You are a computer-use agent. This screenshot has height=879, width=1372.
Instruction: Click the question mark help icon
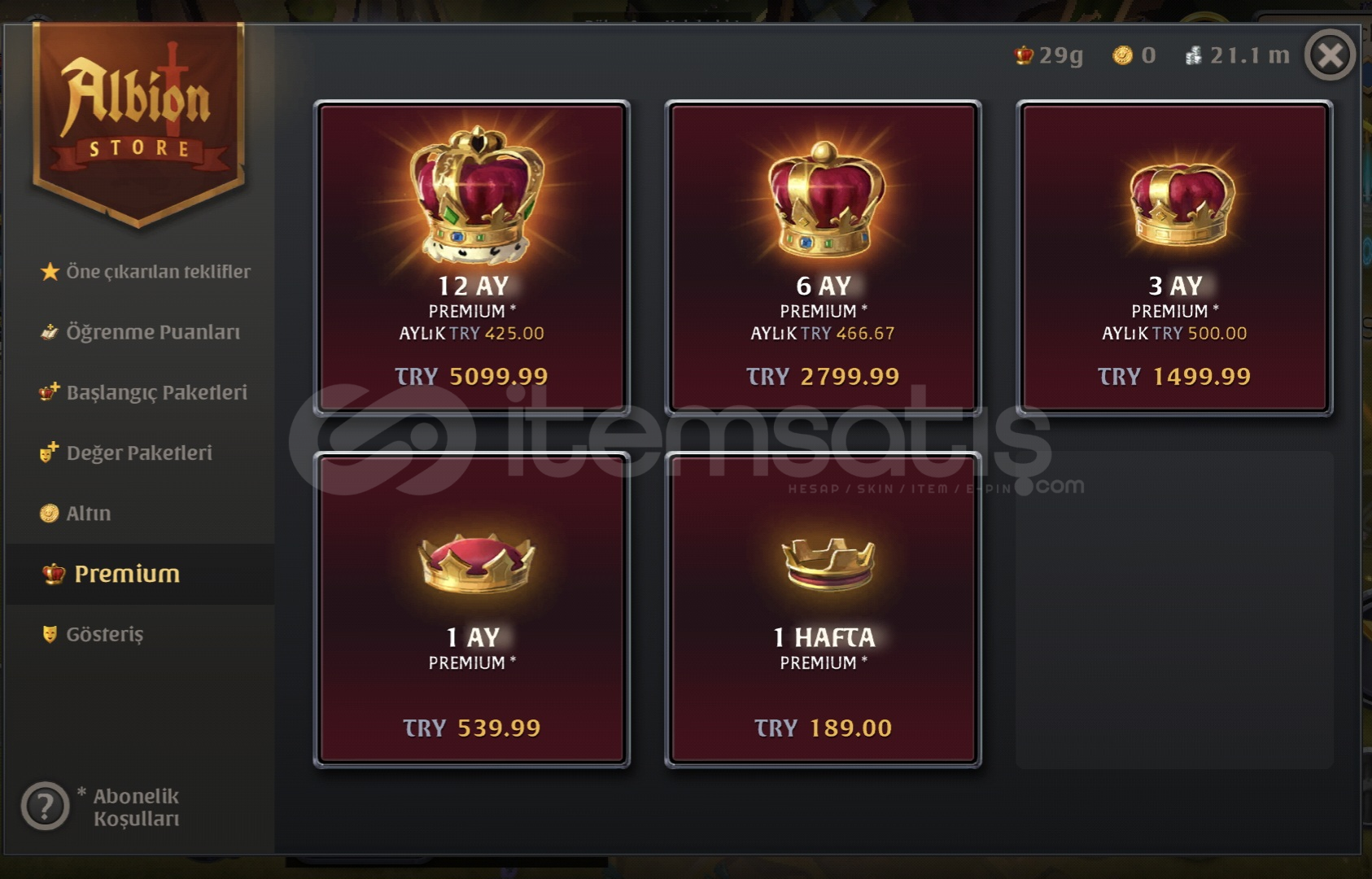coord(46,806)
